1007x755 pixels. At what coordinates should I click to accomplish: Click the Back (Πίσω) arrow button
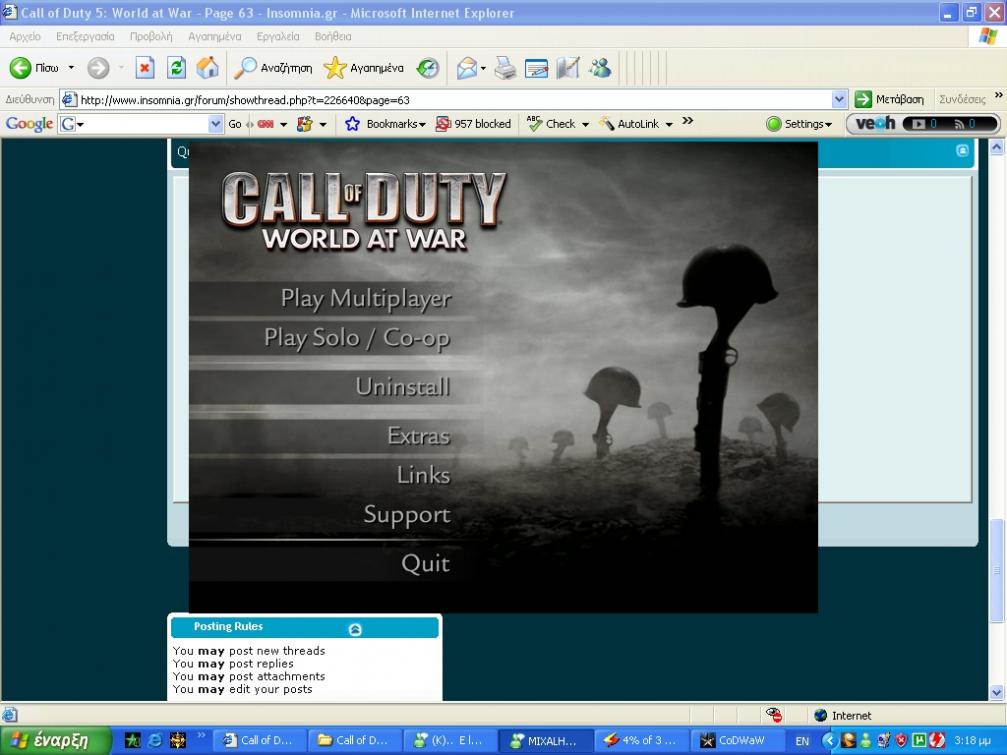pyautogui.click(x=34, y=67)
